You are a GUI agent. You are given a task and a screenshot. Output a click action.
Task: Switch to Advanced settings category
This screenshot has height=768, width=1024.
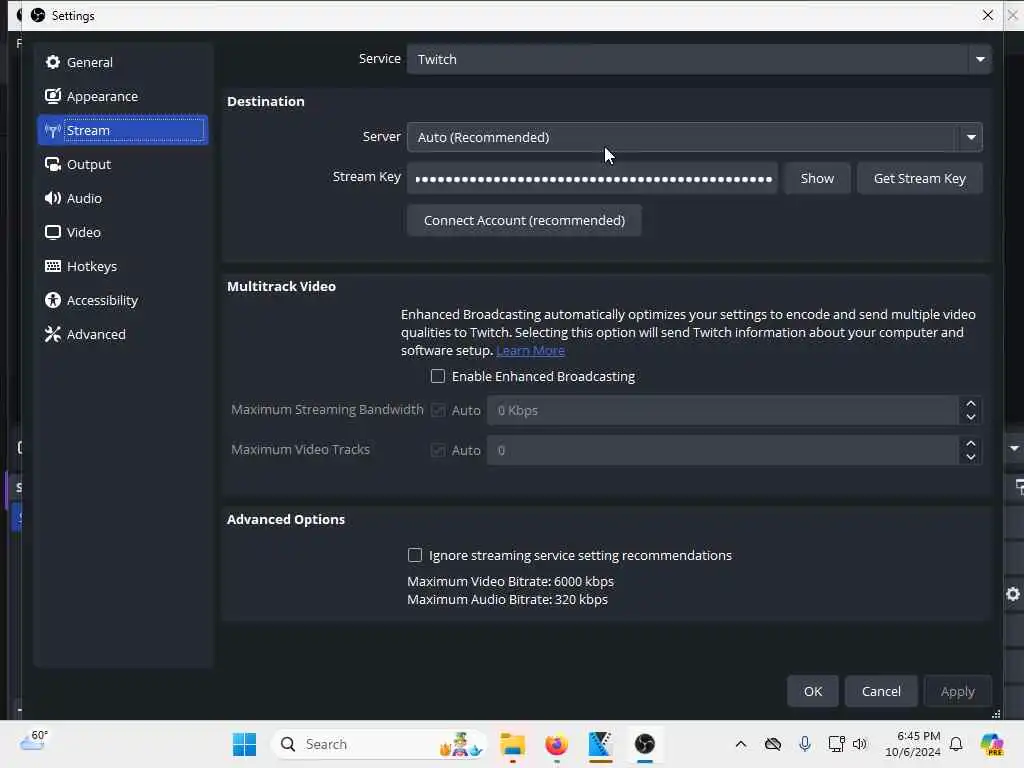coord(123,334)
